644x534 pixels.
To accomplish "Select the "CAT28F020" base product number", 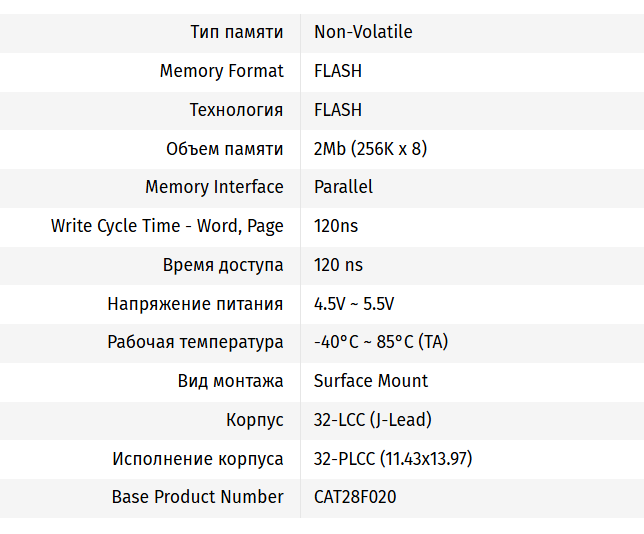I will click(x=355, y=497).
